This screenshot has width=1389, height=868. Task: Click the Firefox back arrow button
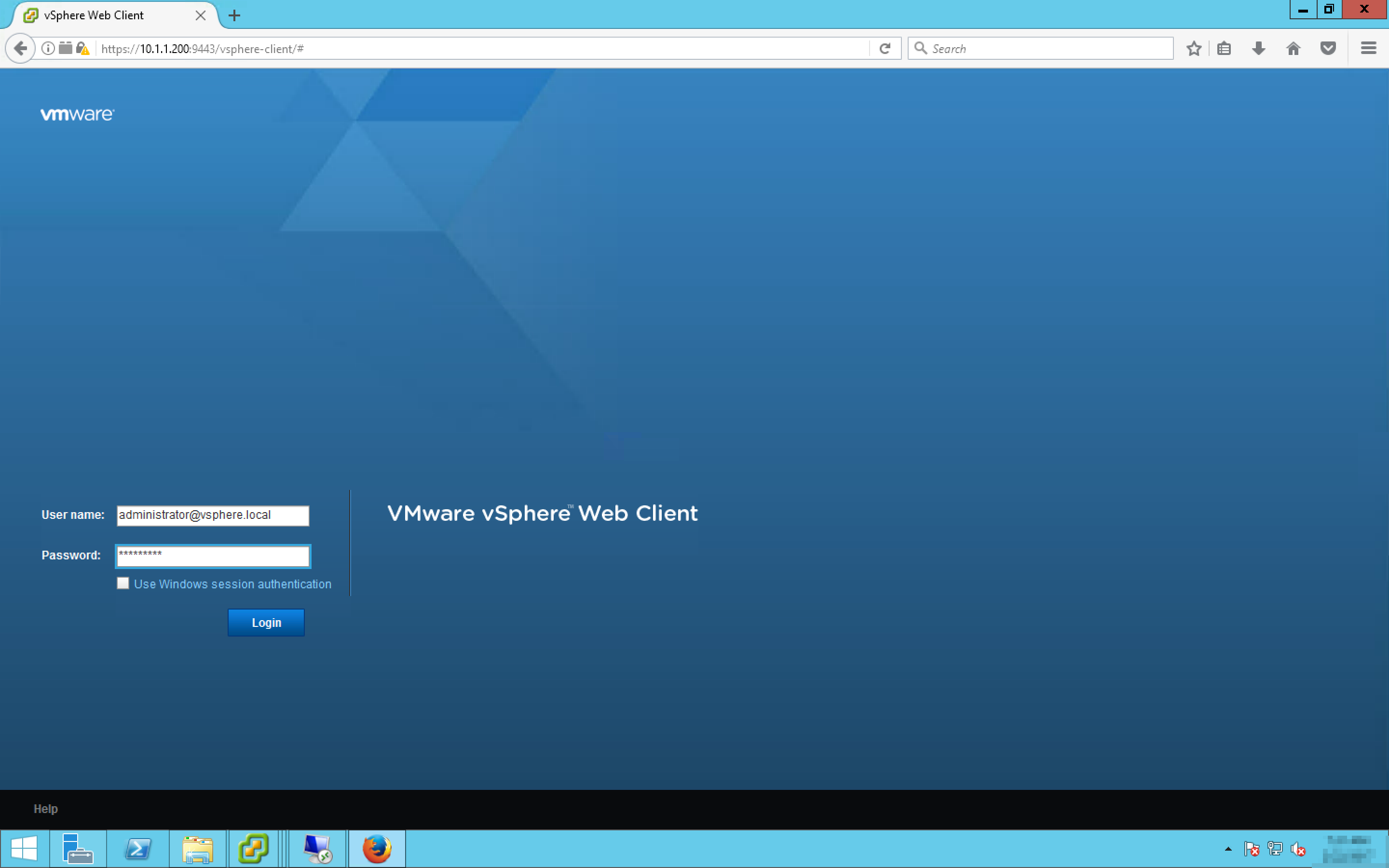pos(20,48)
